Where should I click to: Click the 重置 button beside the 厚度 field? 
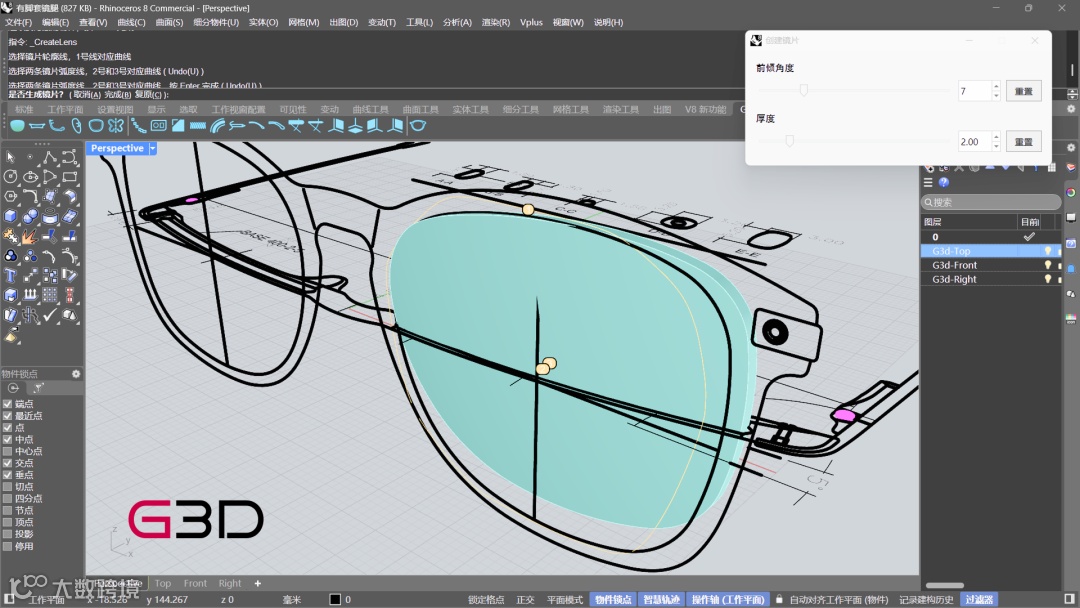[x=1023, y=142]
